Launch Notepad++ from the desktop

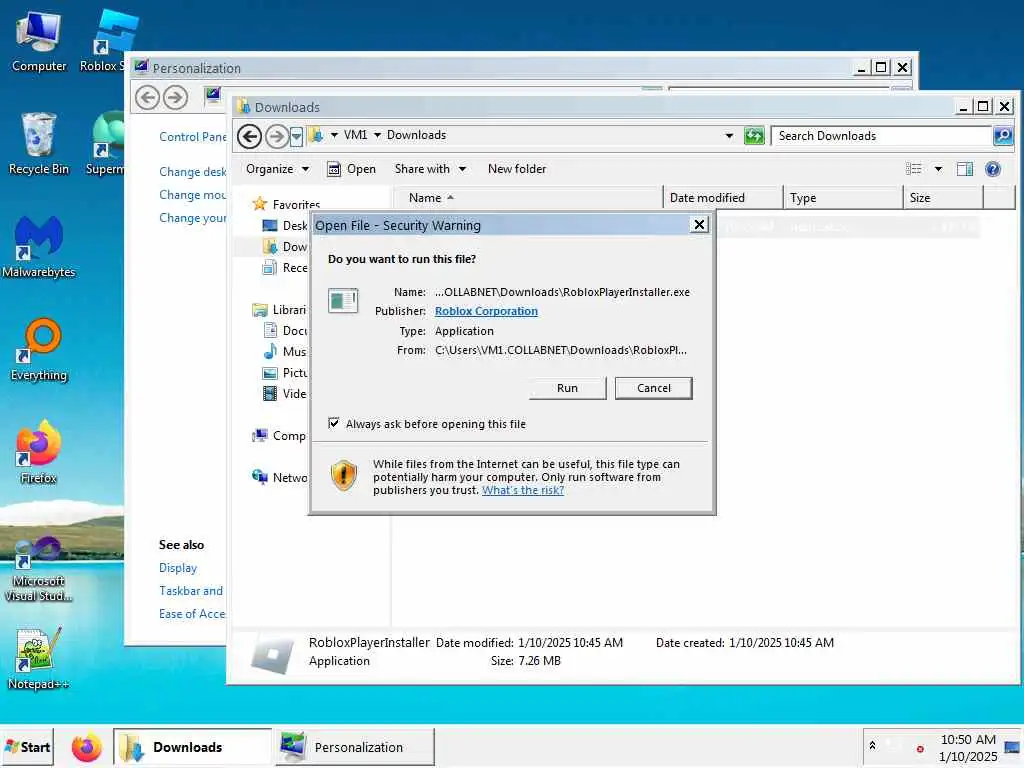tap(39, 658)
